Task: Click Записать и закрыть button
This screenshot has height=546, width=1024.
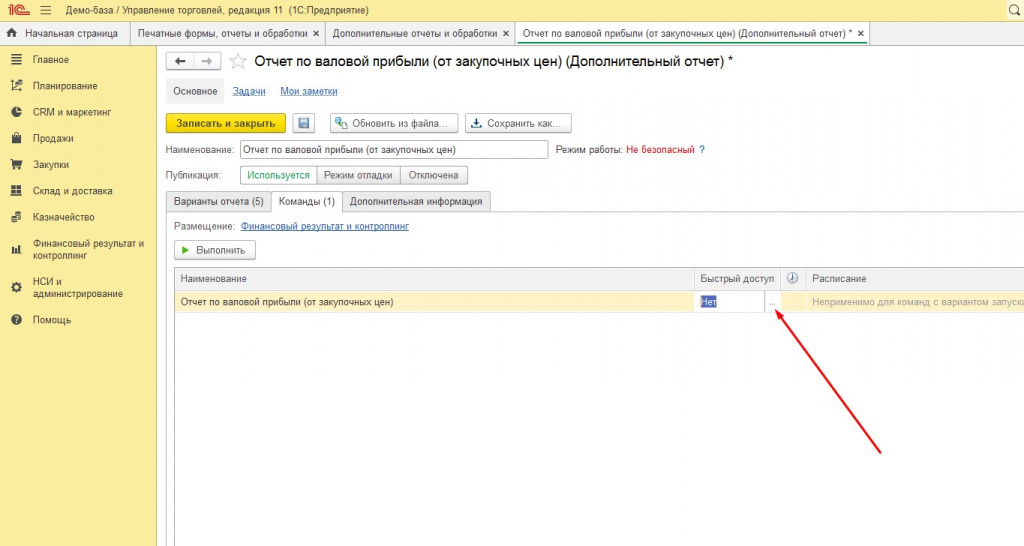Action: (225, 123)
